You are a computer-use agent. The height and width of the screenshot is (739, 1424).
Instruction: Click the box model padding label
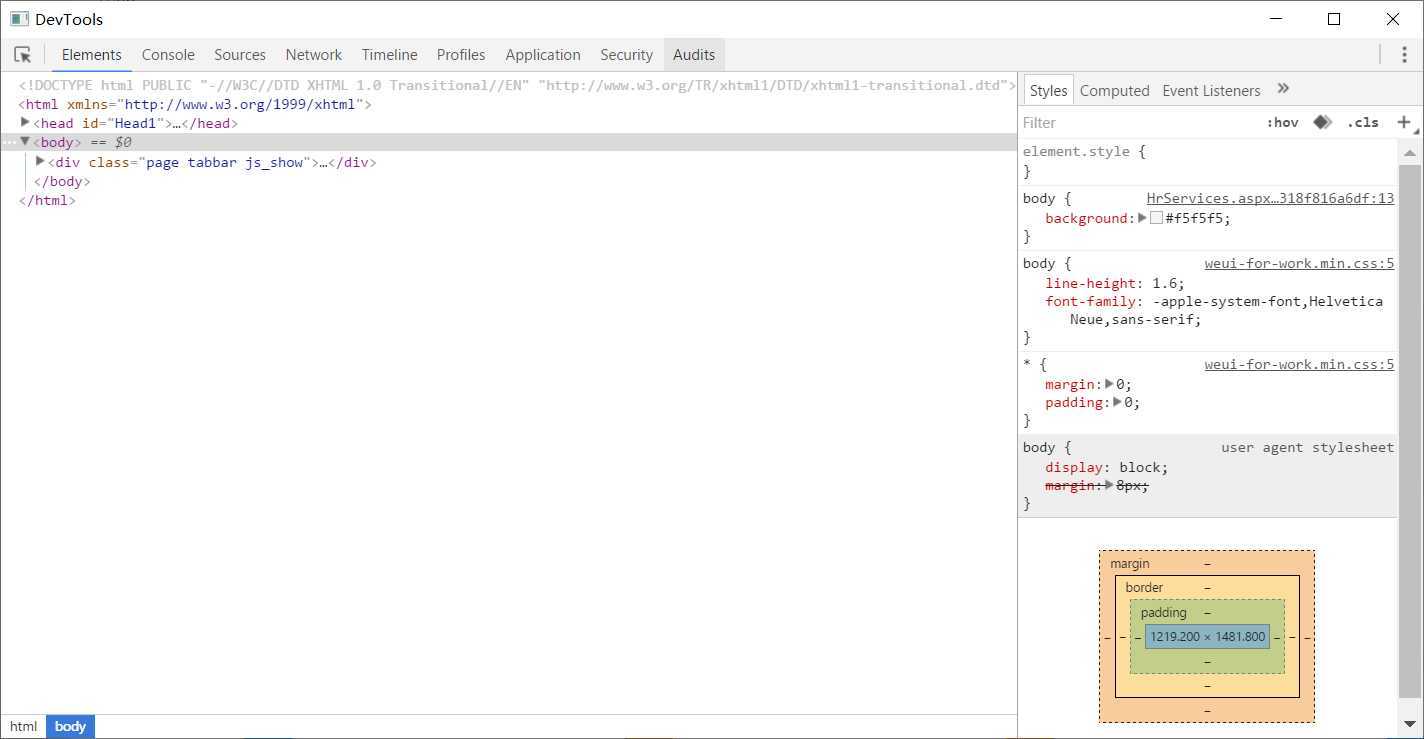tap(1163, 612)
